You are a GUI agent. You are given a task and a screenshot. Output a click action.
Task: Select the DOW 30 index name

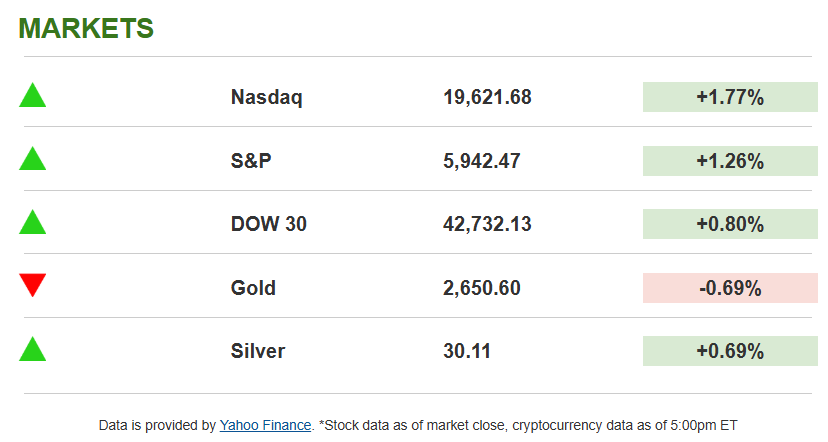tap(269, 224)
